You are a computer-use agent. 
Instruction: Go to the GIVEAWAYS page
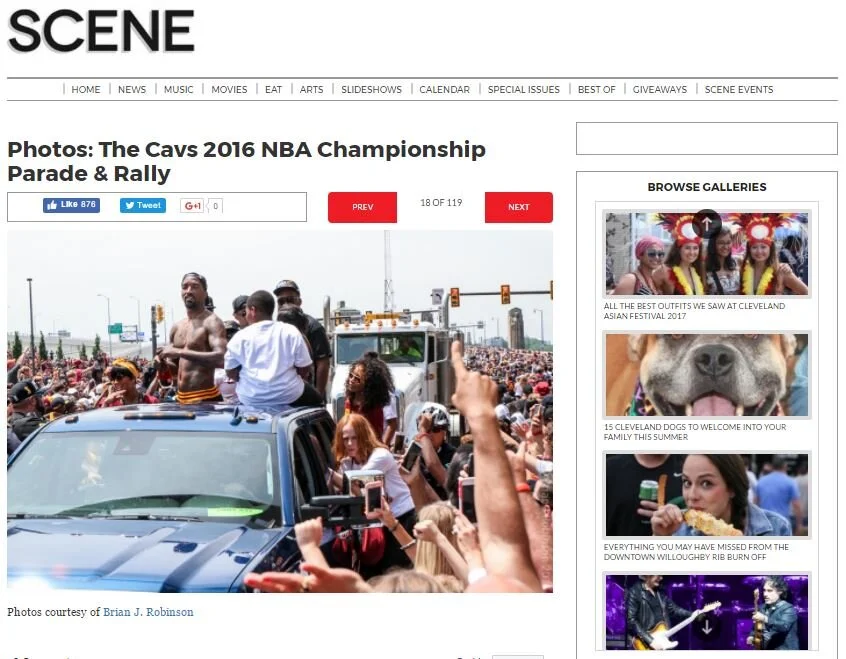coord(660,90)
